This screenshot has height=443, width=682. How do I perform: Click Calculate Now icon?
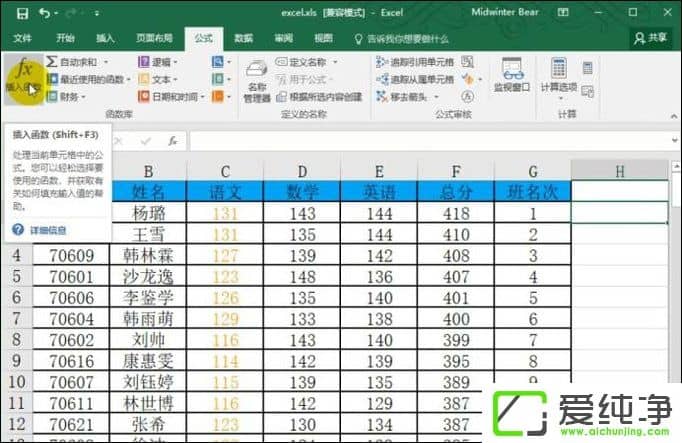pyautogui.click(x=588, y=67)
